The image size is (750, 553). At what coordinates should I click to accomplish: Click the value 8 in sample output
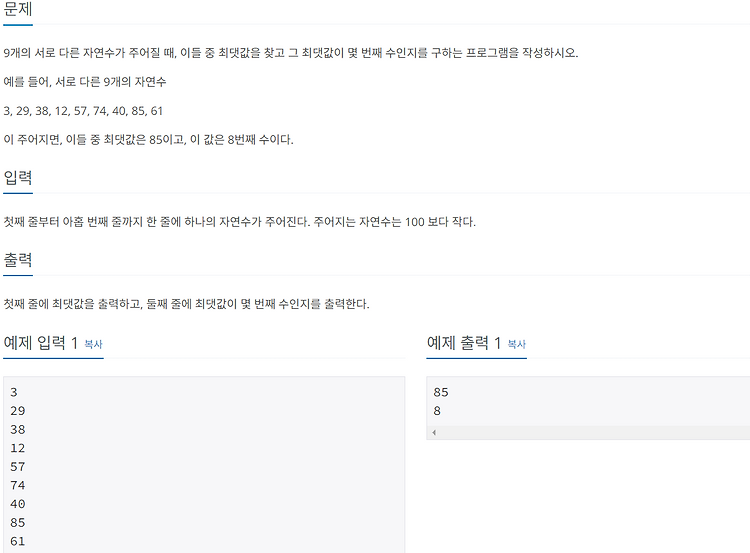point(437,411)
